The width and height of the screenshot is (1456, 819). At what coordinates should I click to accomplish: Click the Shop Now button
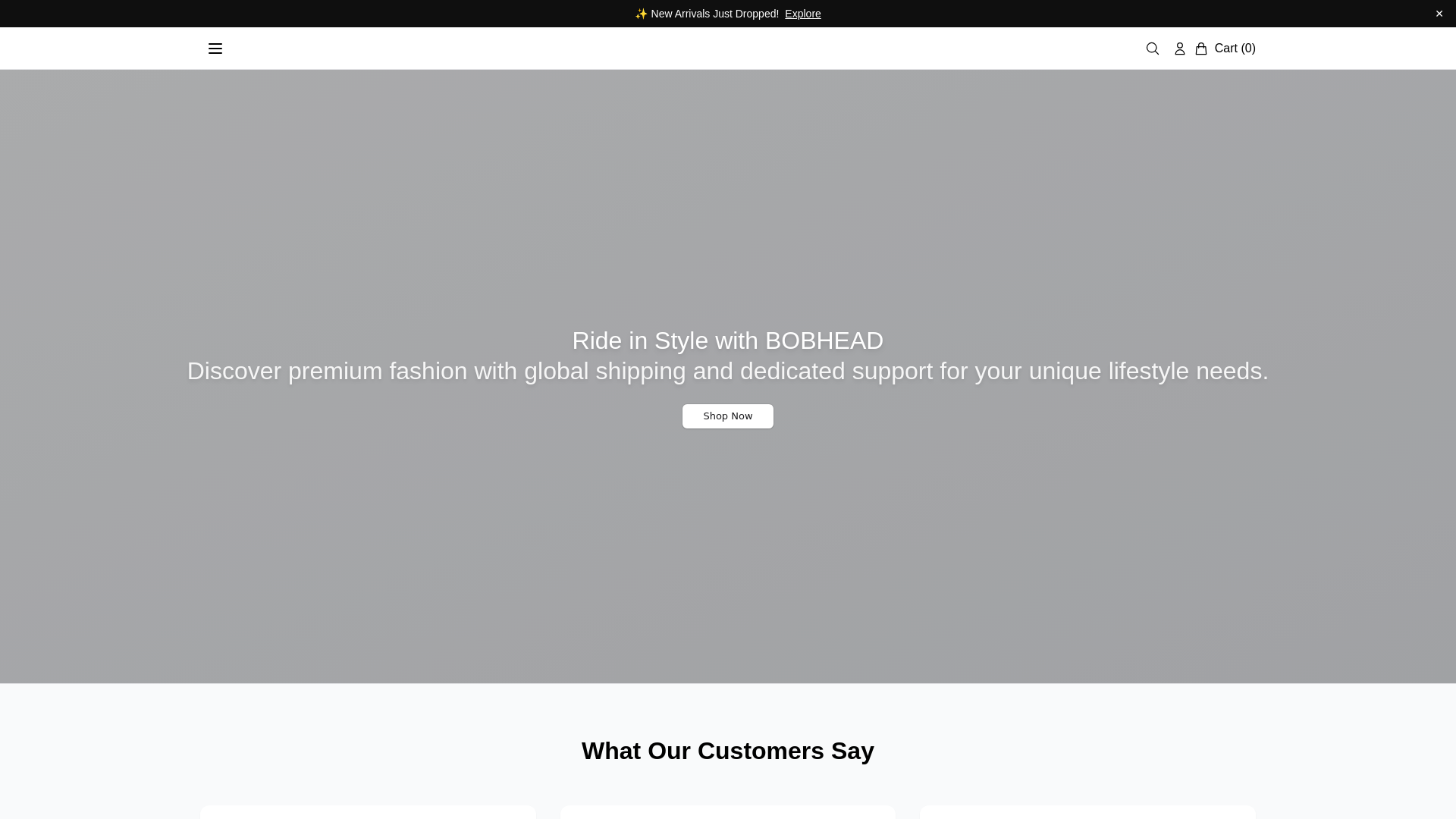(x=728, y=416)
